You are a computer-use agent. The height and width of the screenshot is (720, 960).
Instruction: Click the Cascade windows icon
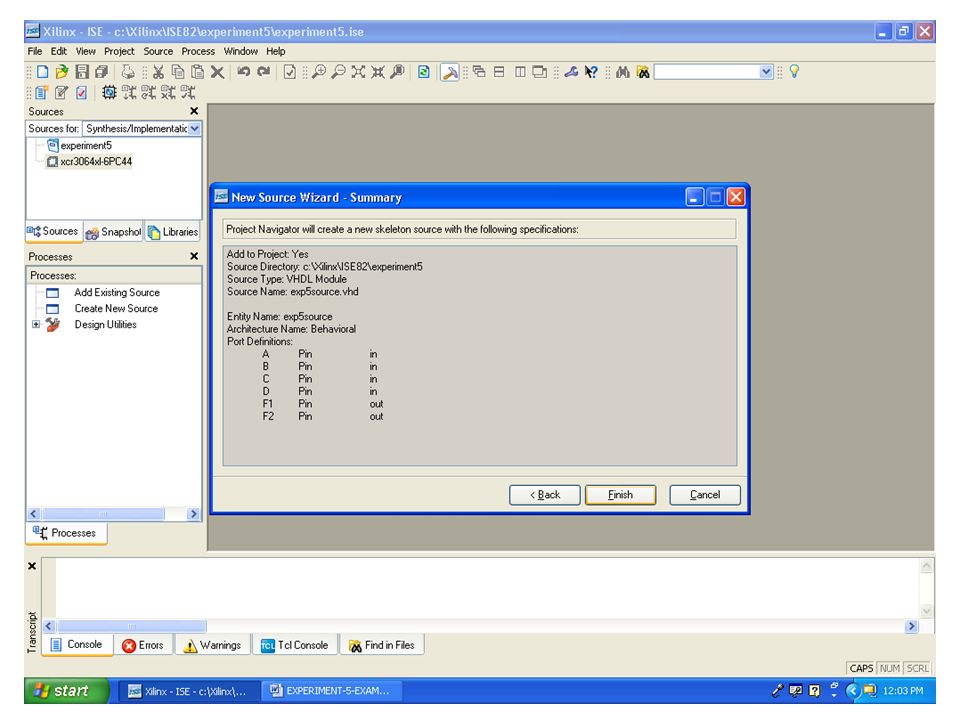479,72
